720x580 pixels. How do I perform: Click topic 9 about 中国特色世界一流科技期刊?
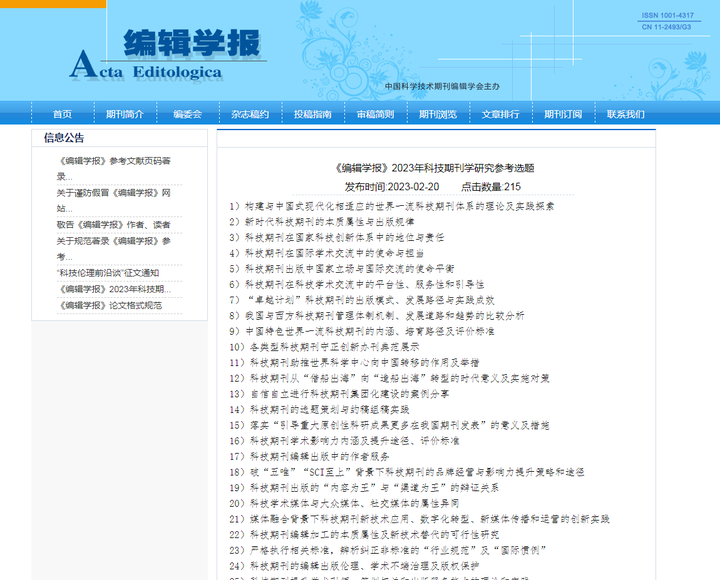coord(362,331)
